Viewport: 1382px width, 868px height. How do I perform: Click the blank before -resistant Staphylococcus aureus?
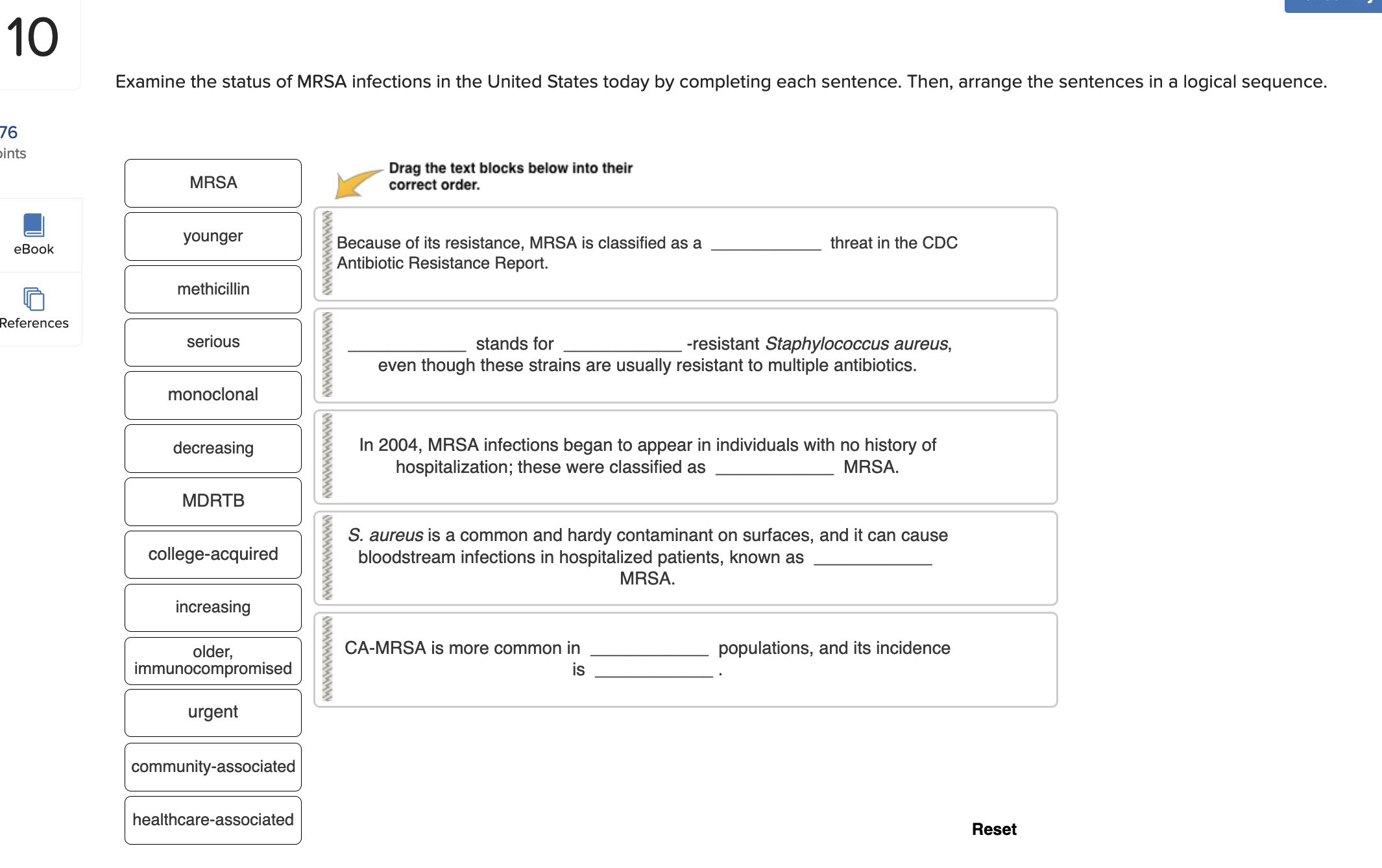pyautogui.click(x=622, y=344)
